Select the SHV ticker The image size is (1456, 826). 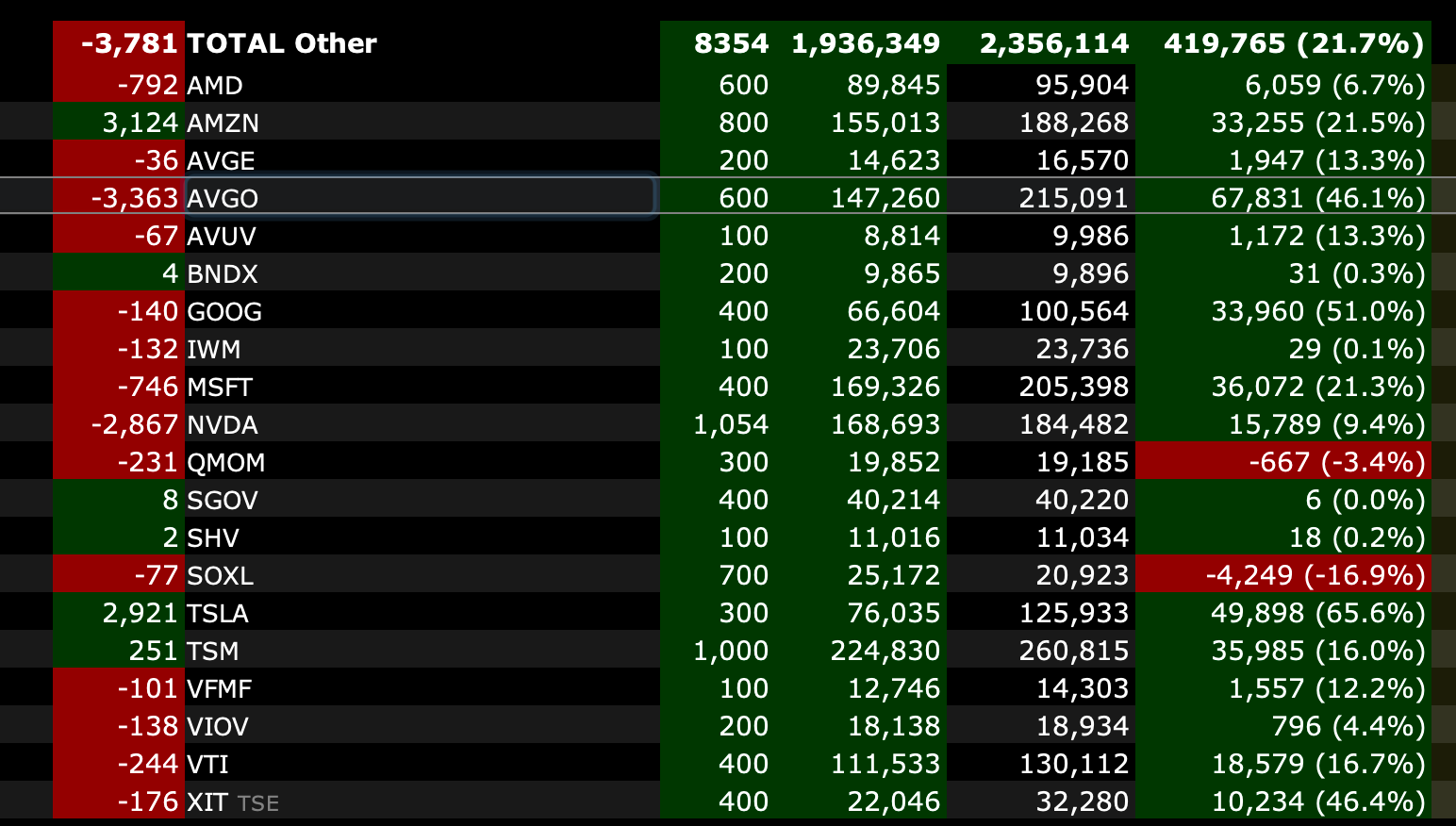click(213, 537)
